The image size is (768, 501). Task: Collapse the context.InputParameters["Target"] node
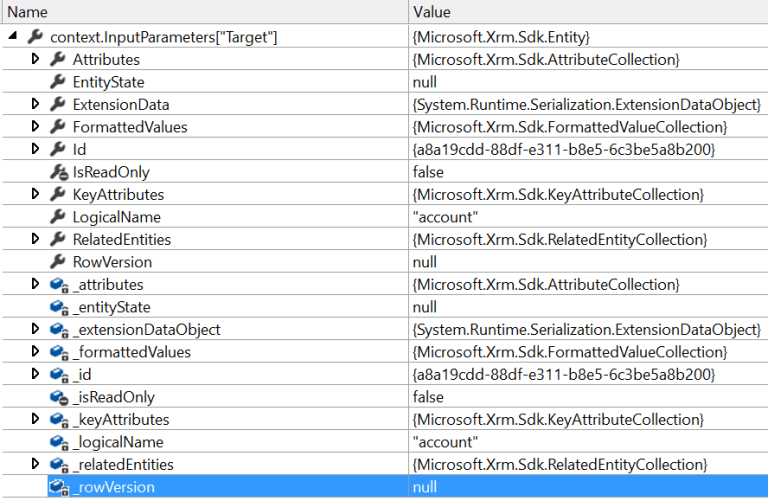(13, 36)
